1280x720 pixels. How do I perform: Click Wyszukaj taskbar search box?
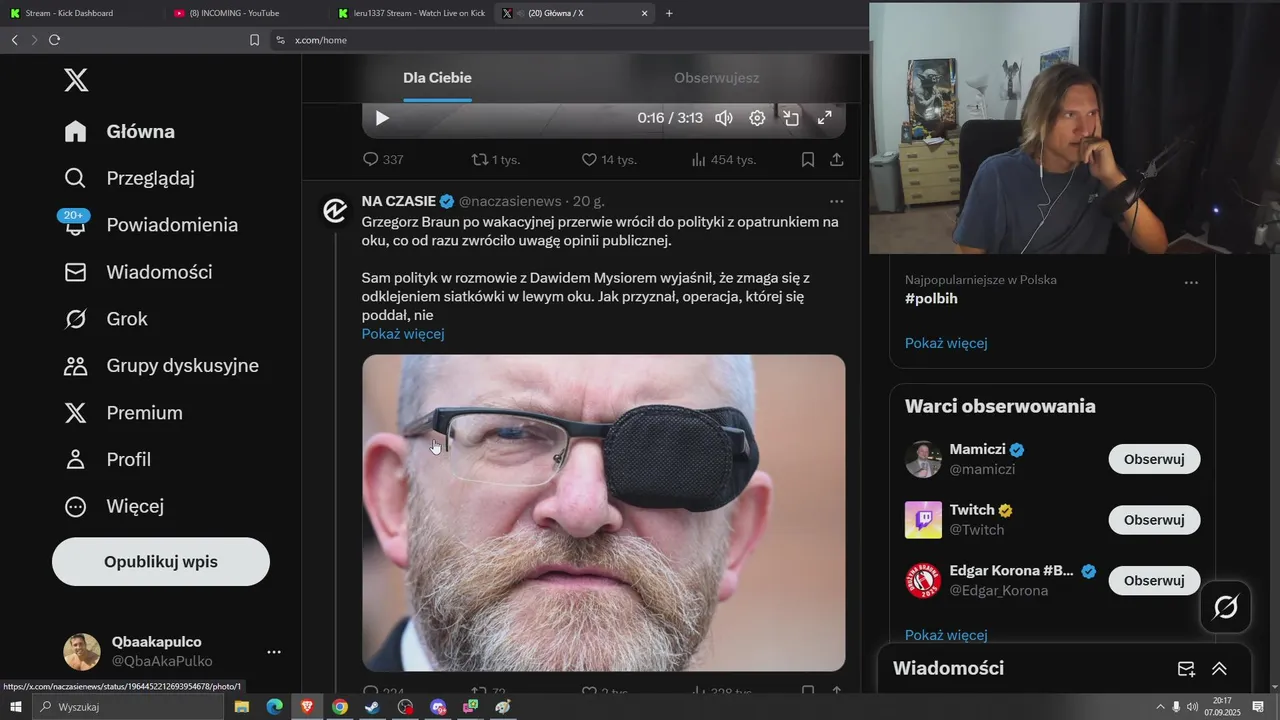[130, 707]
